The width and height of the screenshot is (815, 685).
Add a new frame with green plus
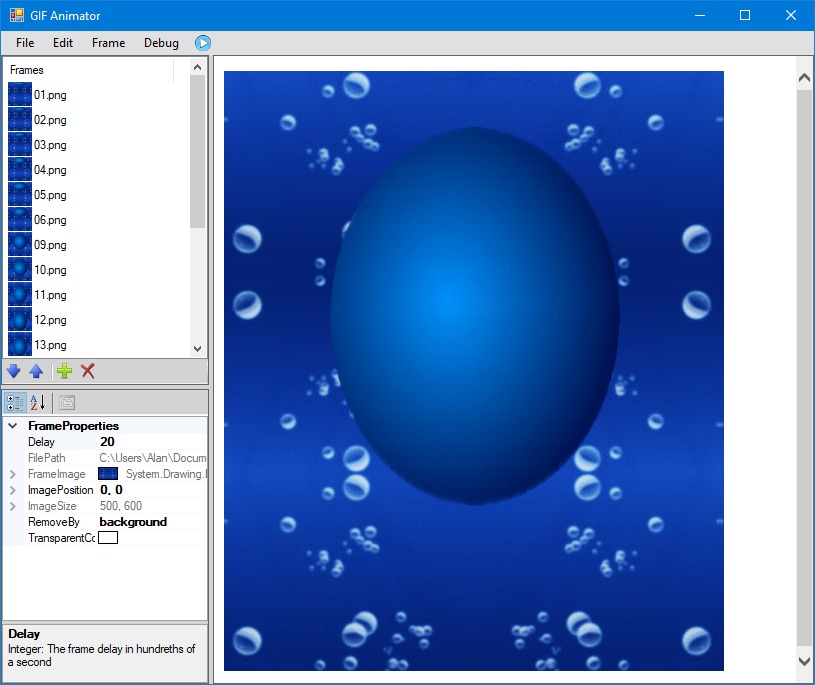(x=64, y=371)
